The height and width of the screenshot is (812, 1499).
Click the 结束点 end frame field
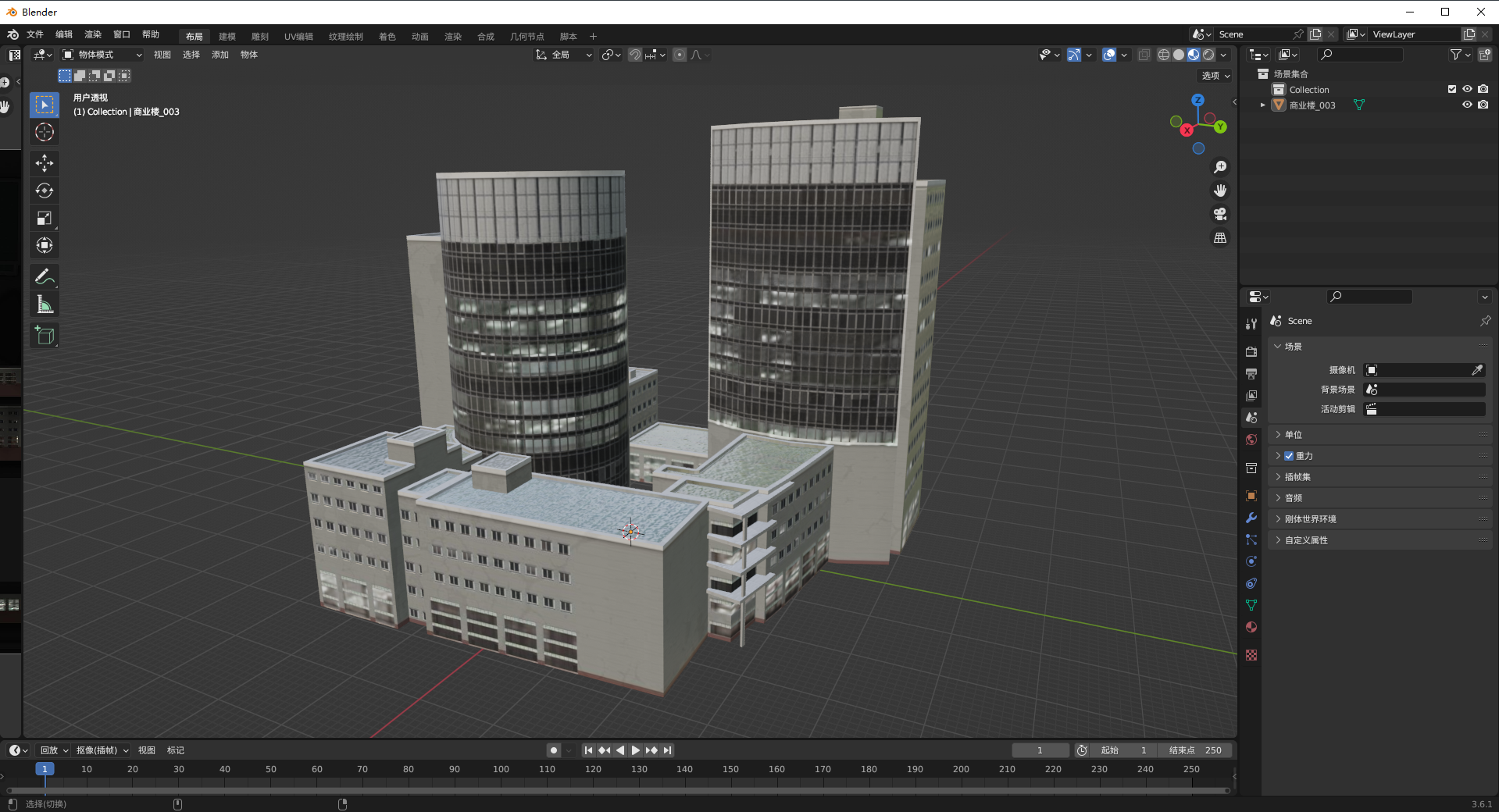1195,750
